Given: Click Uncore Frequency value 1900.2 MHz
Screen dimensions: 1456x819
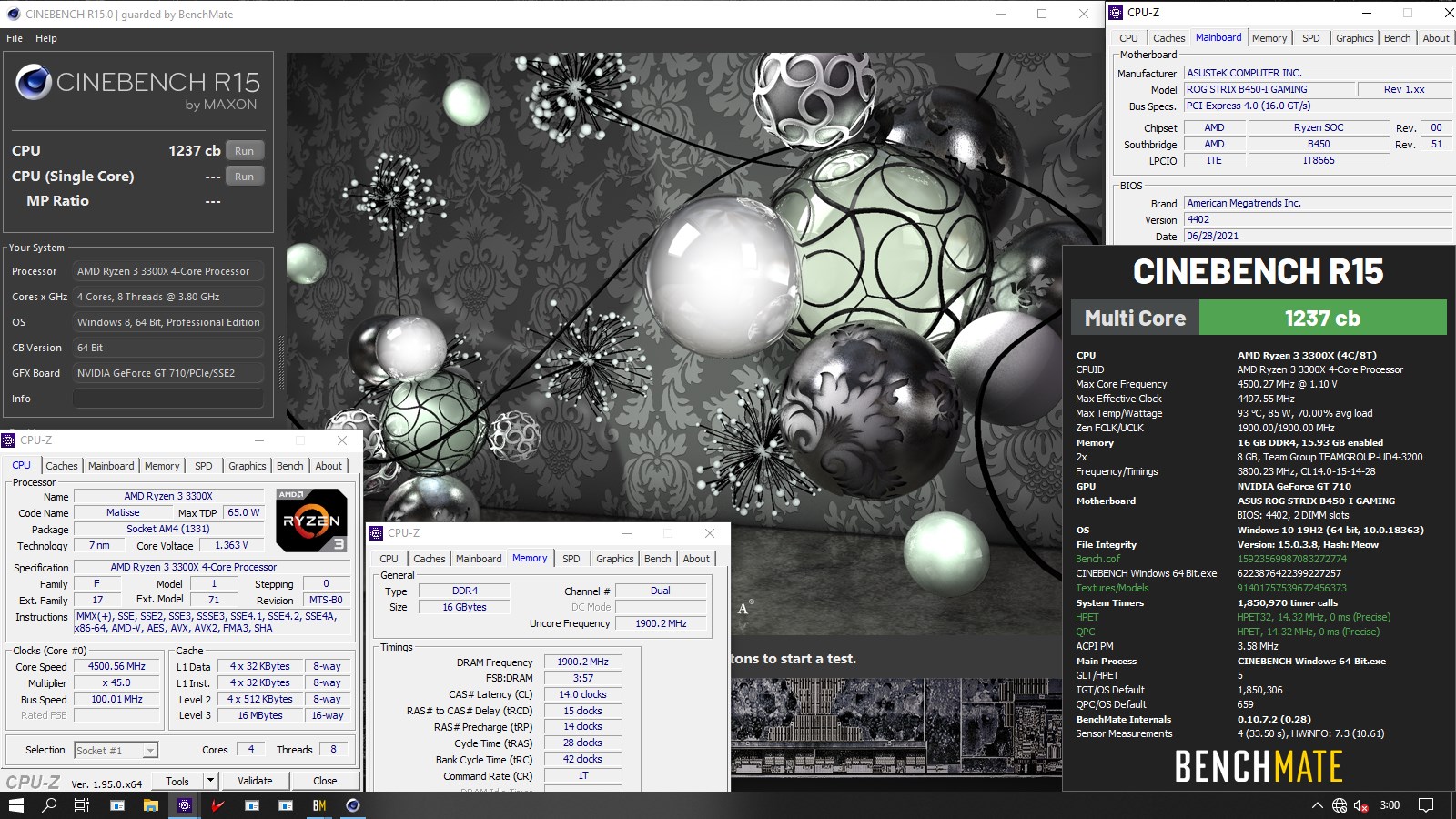Looking at the screenshot, I should tap(661, 623).
